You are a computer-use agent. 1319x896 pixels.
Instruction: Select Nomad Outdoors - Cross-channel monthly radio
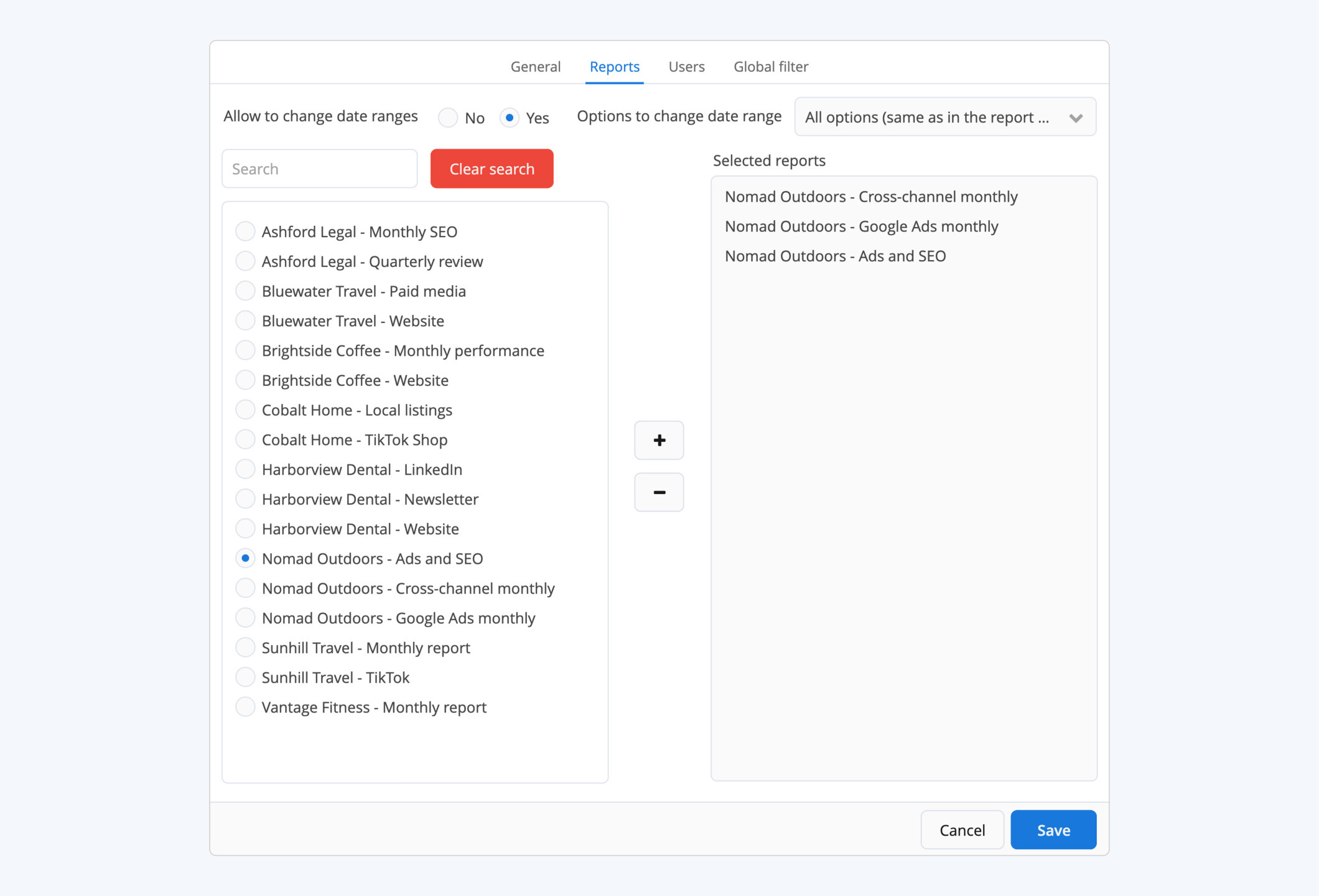(x=245, y=588)
